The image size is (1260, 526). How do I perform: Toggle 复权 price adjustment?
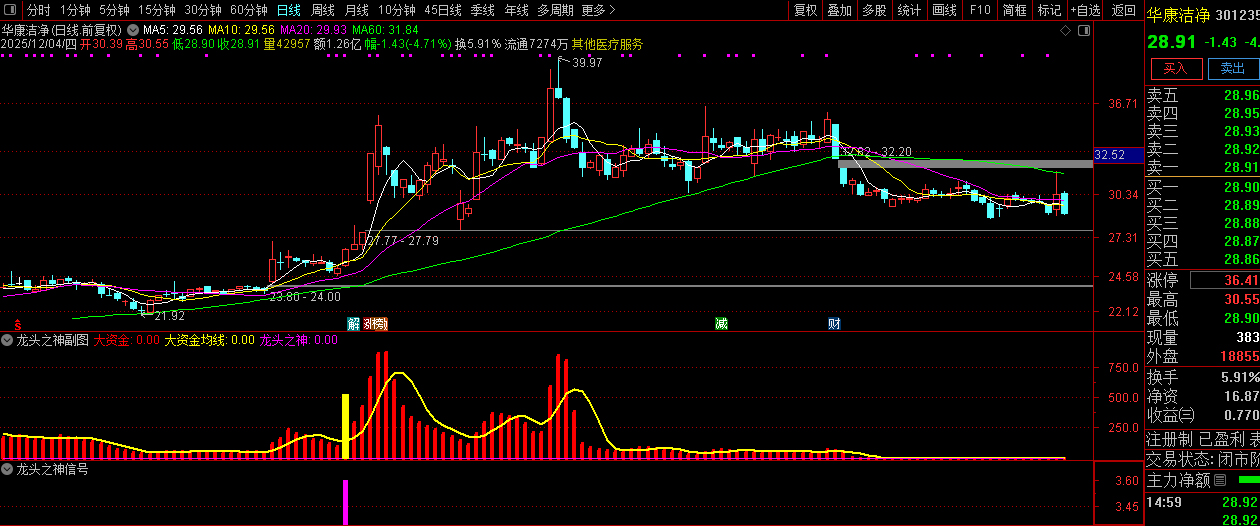(805, 10)
